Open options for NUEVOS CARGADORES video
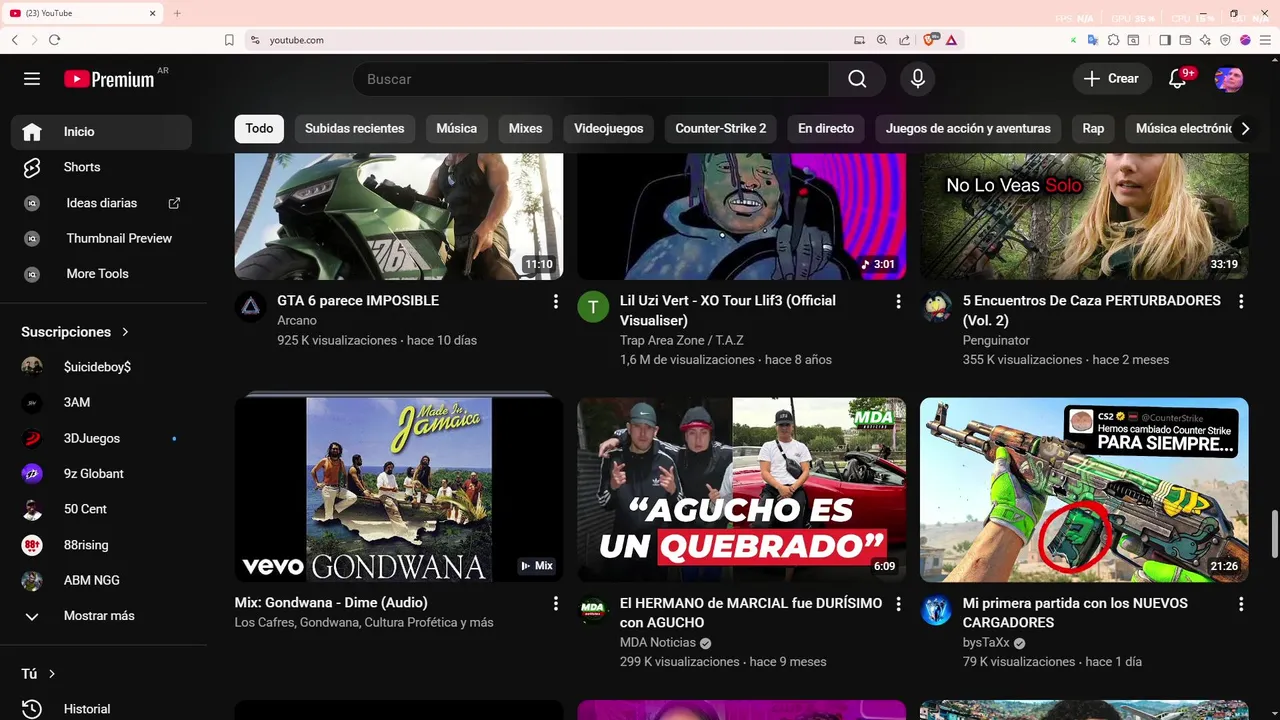Screen dimensions: 1280x720 (x=1241, y=604)
